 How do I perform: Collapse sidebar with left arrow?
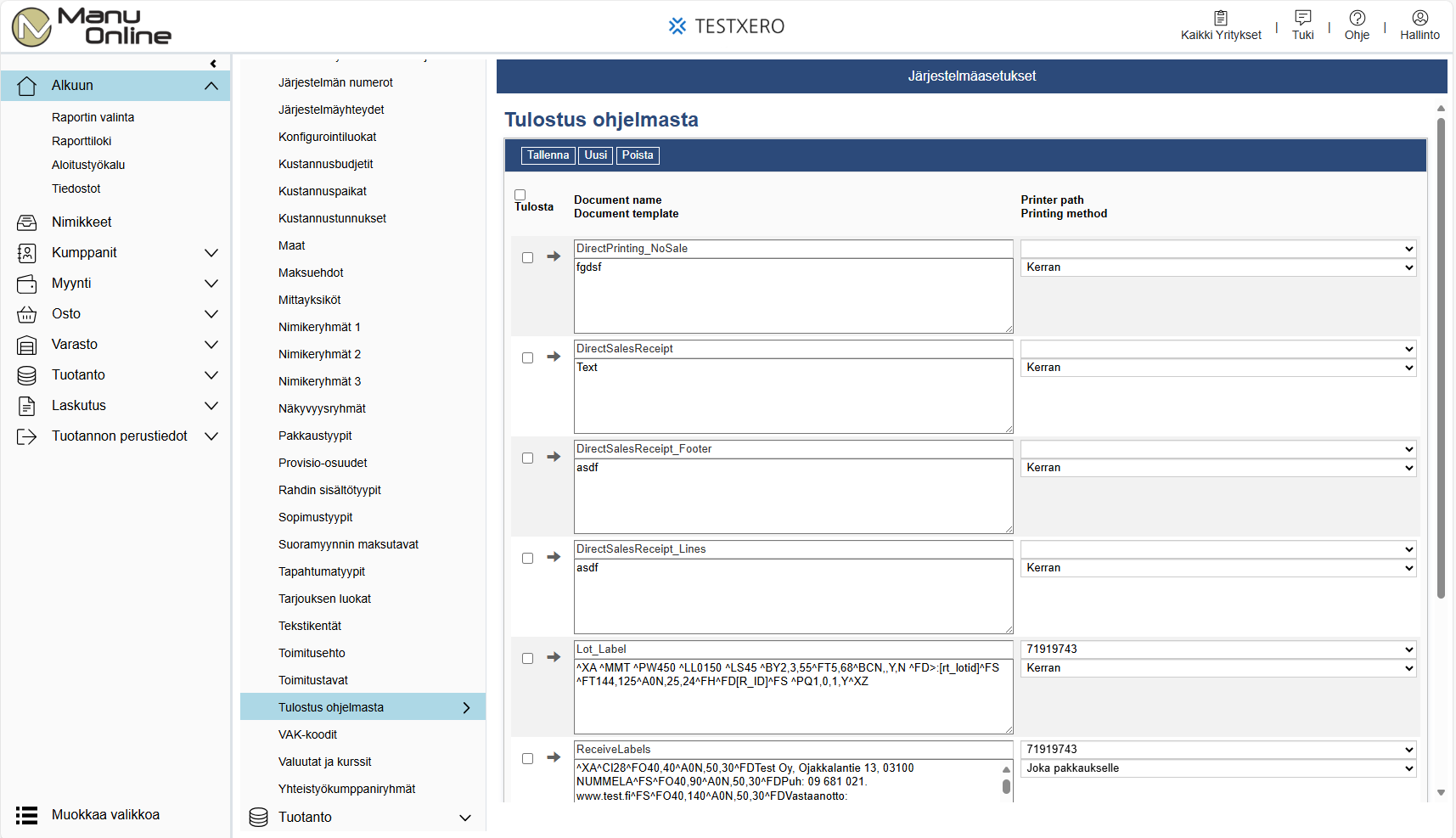point(213,64)
